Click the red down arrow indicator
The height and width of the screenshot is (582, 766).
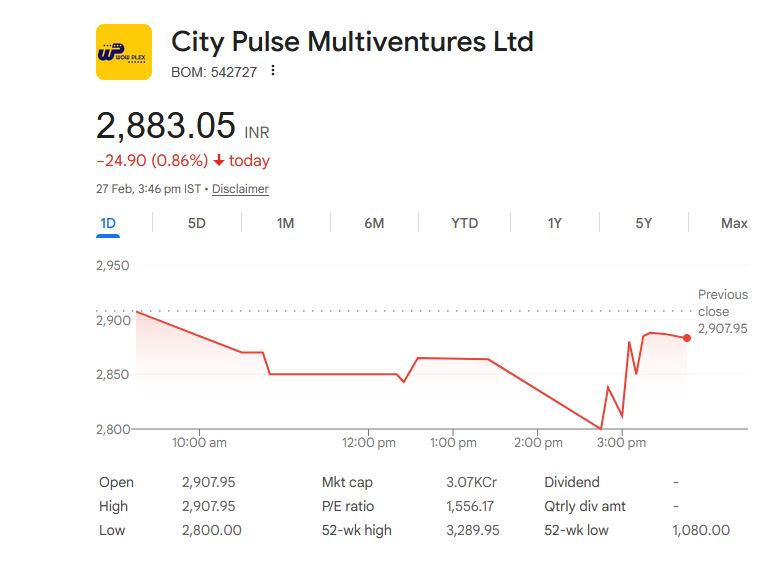point(219,161)
